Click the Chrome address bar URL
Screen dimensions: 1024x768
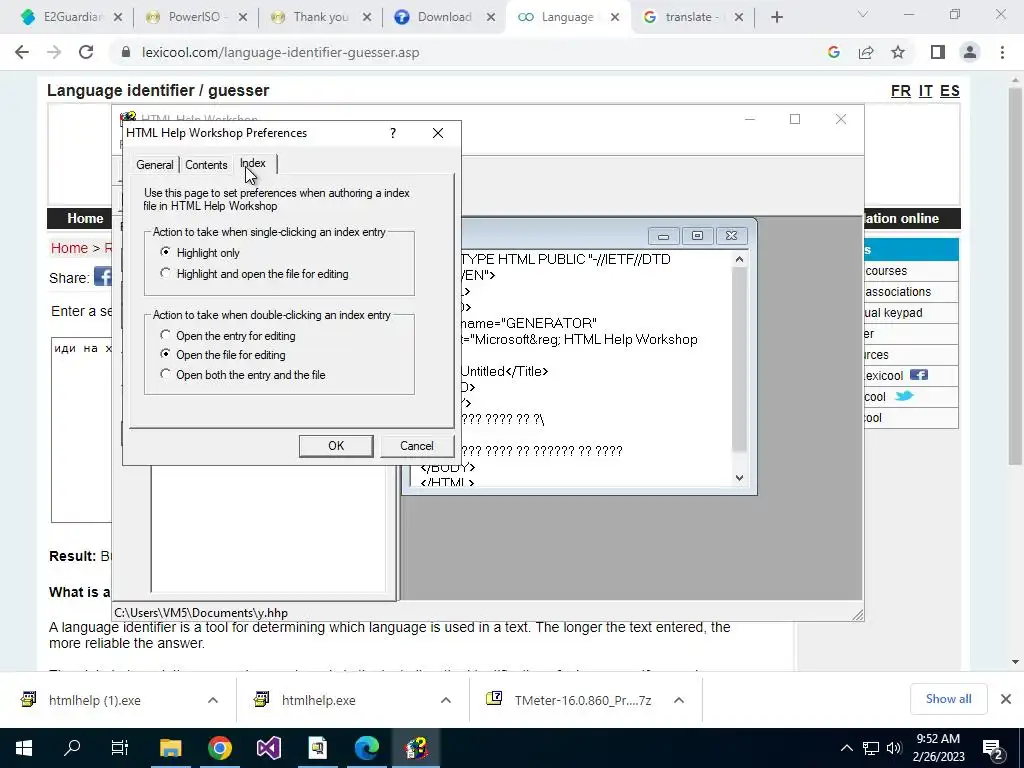click(280, 52)
